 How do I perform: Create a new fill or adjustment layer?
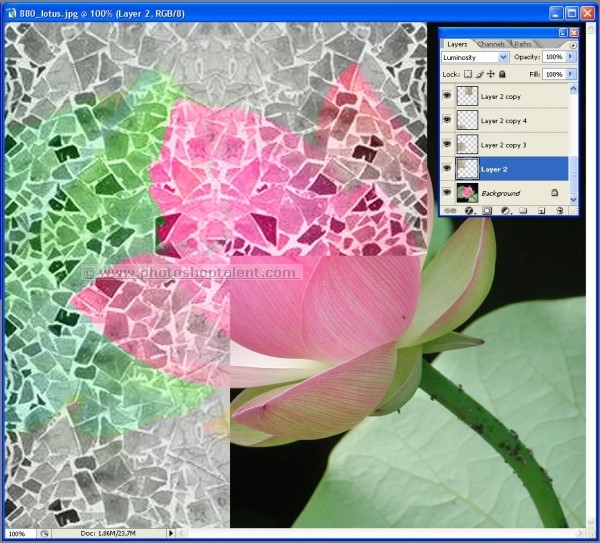pyautogui.click(x=505, y=210)
